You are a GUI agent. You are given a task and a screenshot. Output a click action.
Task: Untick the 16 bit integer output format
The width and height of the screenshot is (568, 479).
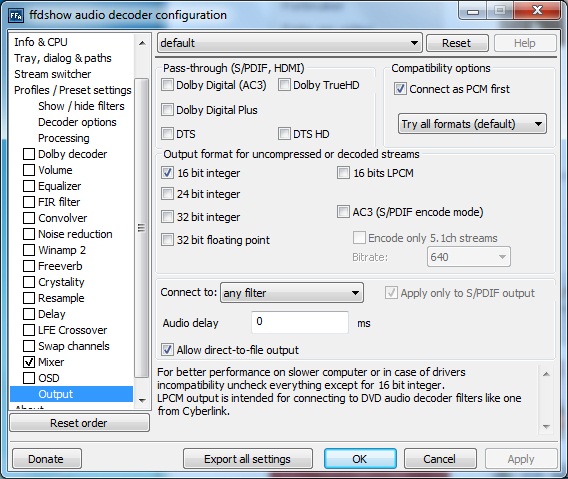(167, 173)
